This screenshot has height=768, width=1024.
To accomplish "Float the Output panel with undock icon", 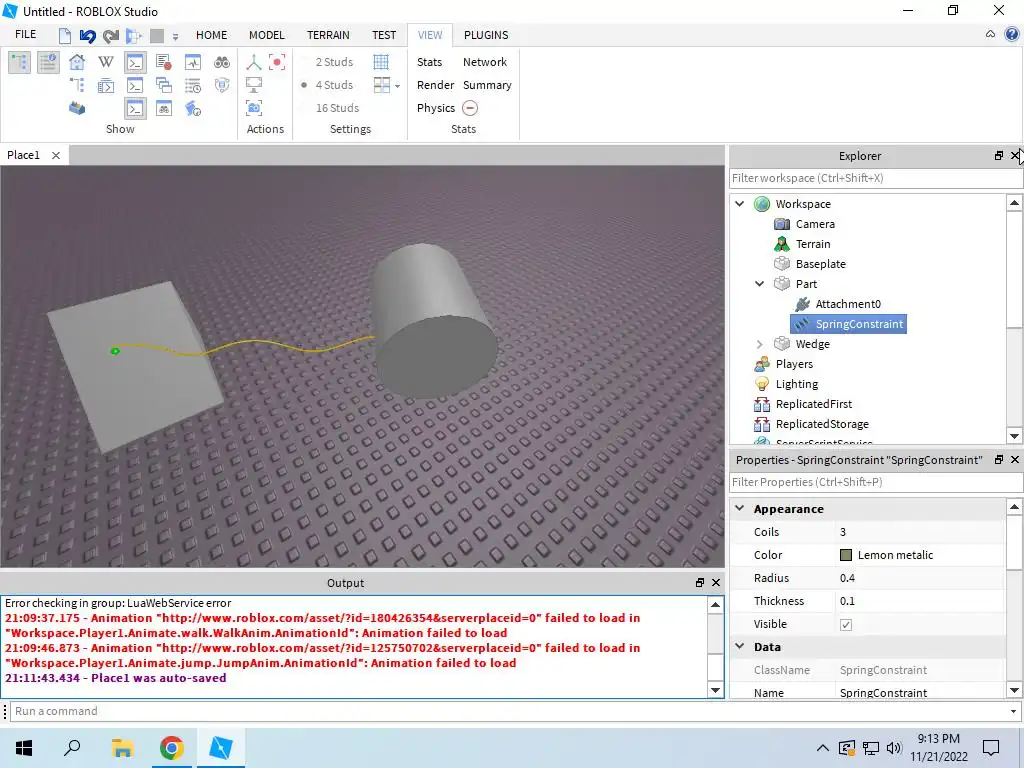I will 699,583.
